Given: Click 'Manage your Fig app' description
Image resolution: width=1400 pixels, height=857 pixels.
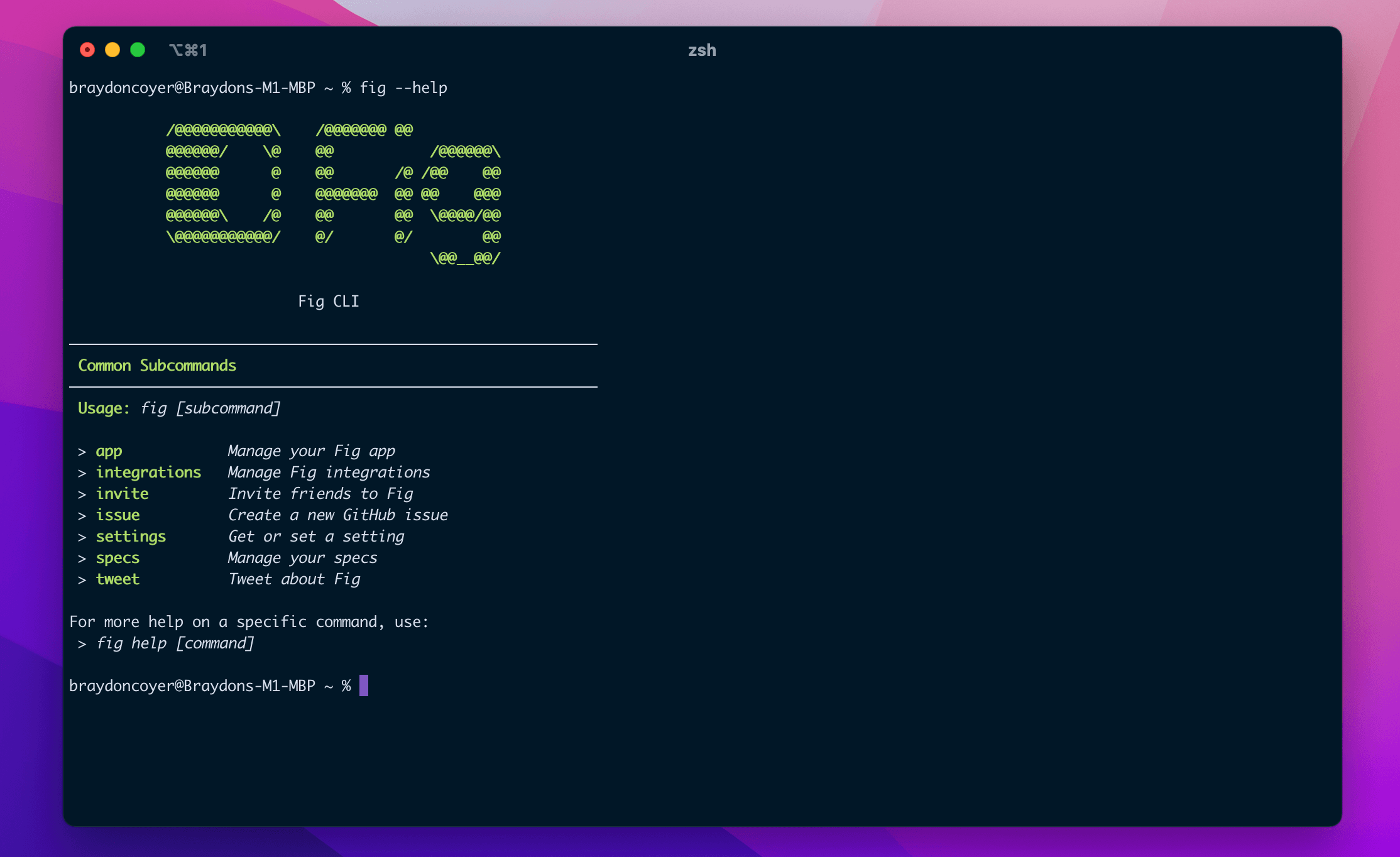Looking at the screenshot, I should click(312, 452).
